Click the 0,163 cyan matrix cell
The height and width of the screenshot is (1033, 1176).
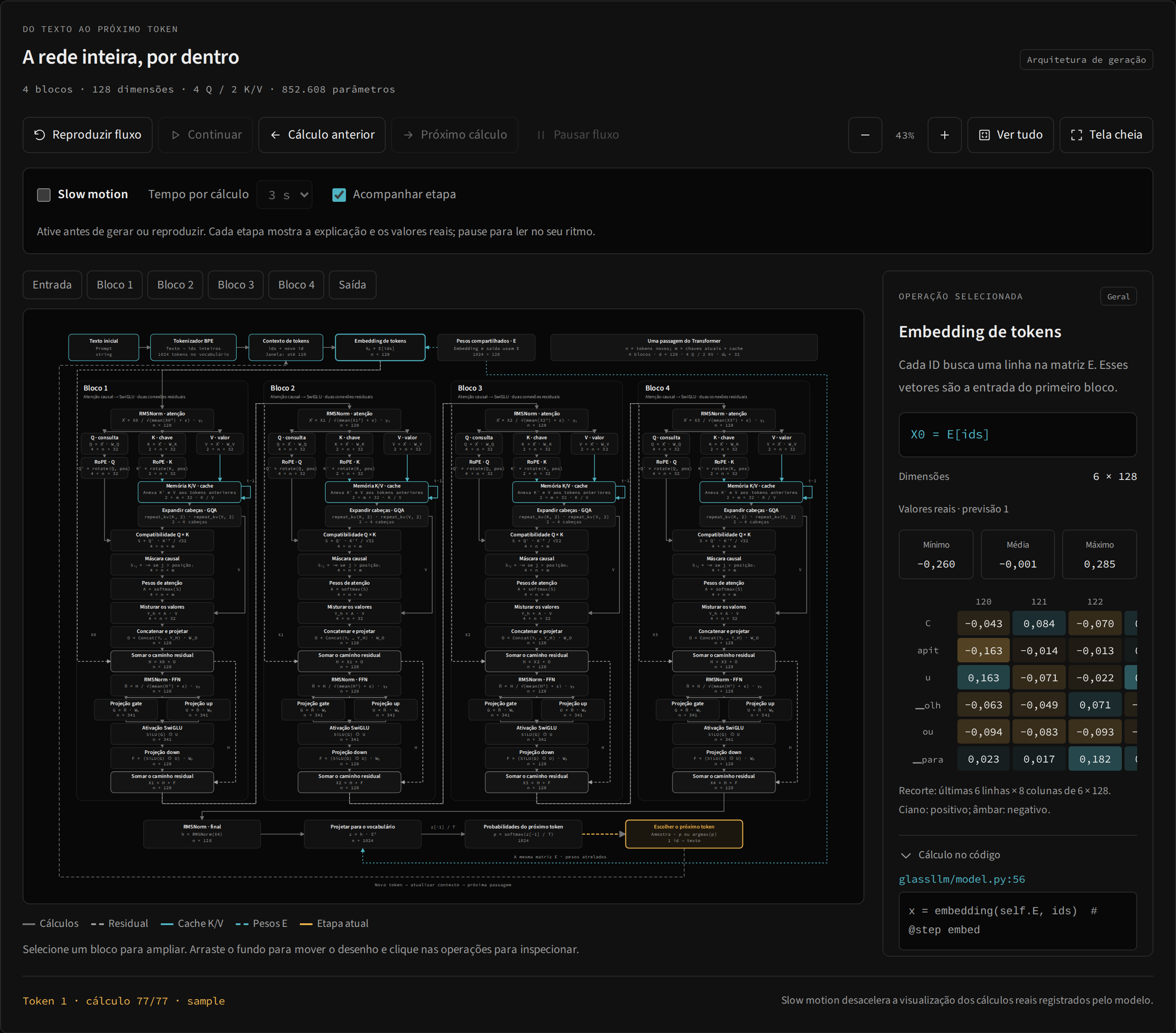coord(983,678)
